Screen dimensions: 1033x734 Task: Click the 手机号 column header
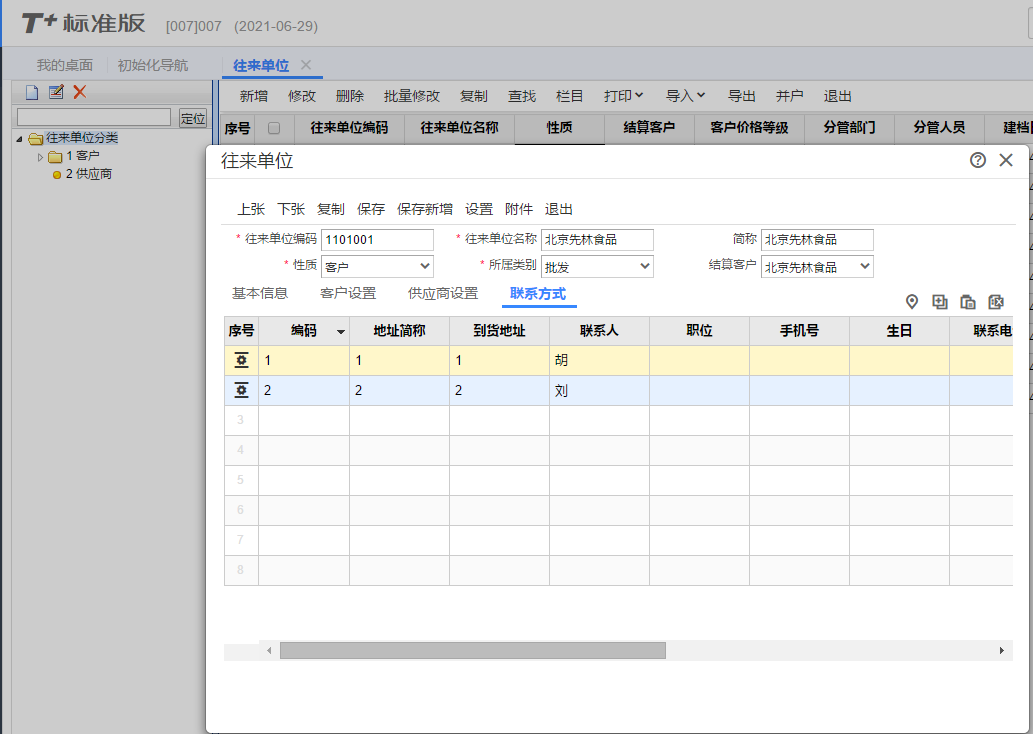800,331
